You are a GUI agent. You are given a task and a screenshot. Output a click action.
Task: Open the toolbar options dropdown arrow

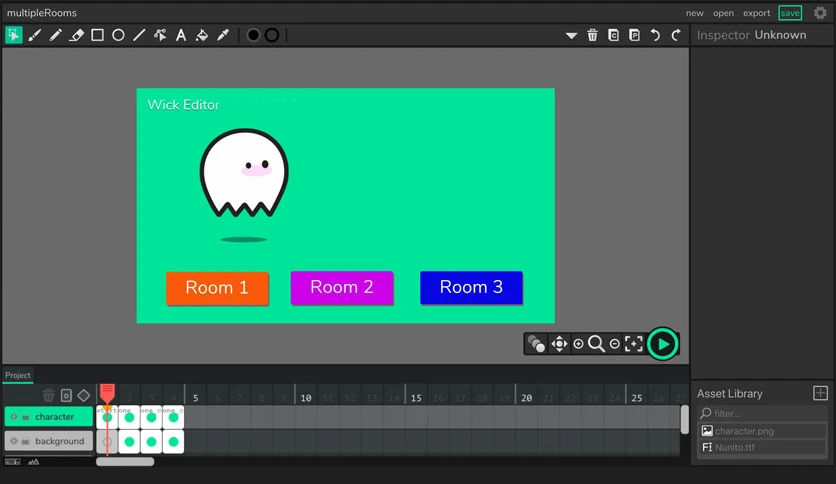(571, 36)
